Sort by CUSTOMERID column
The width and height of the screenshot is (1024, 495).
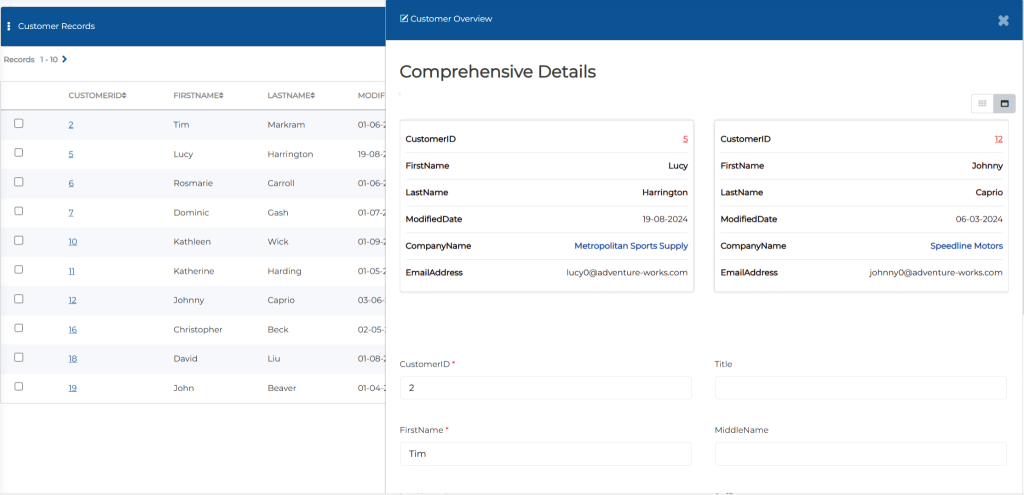(x=97, y=95)
